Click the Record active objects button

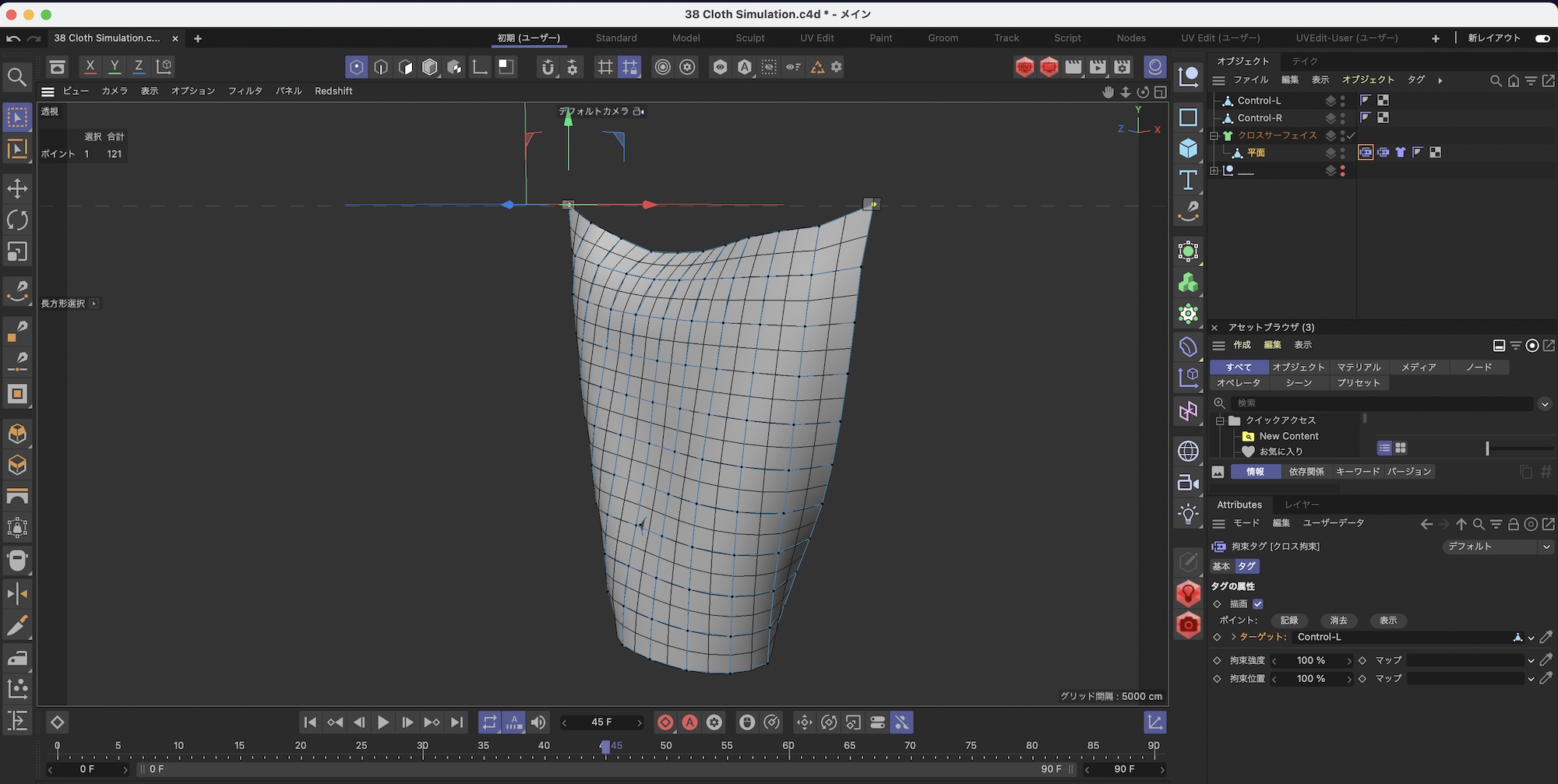(x=665, y=722)
